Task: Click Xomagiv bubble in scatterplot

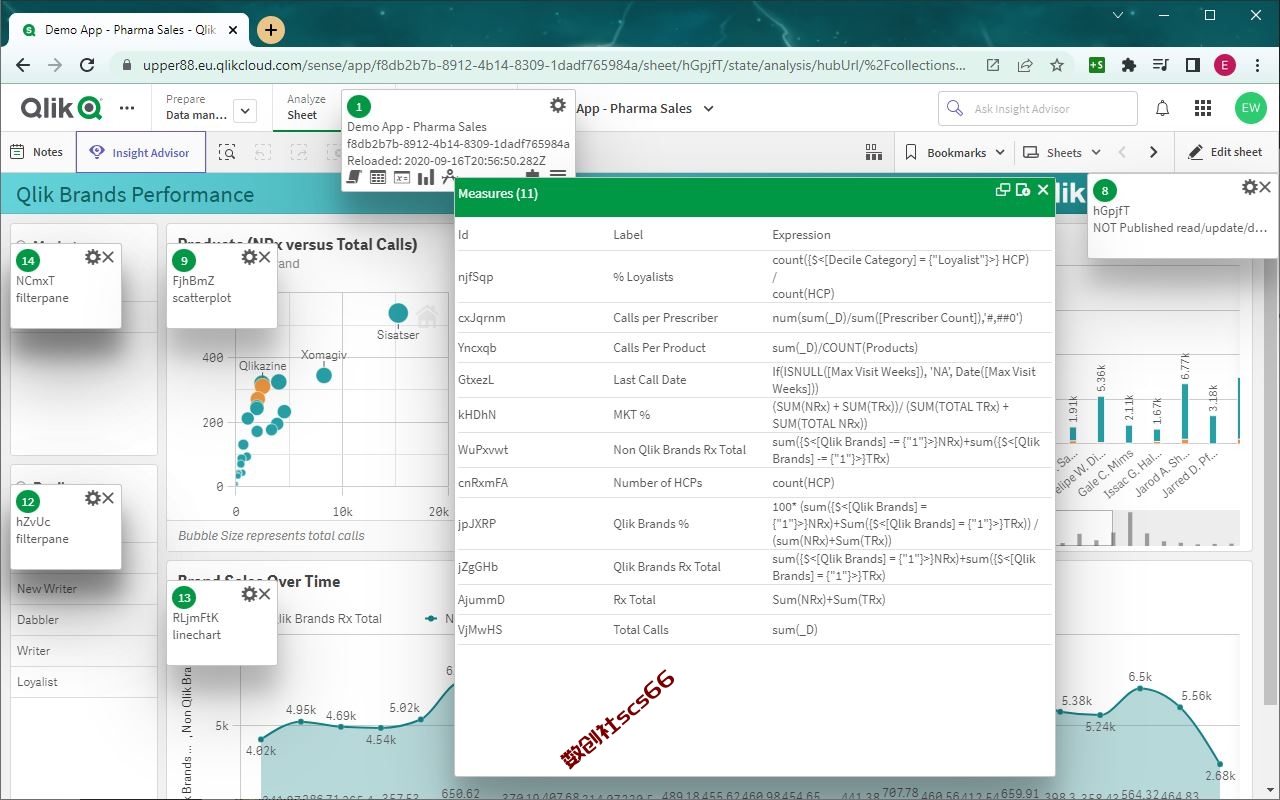Action: 324,375
